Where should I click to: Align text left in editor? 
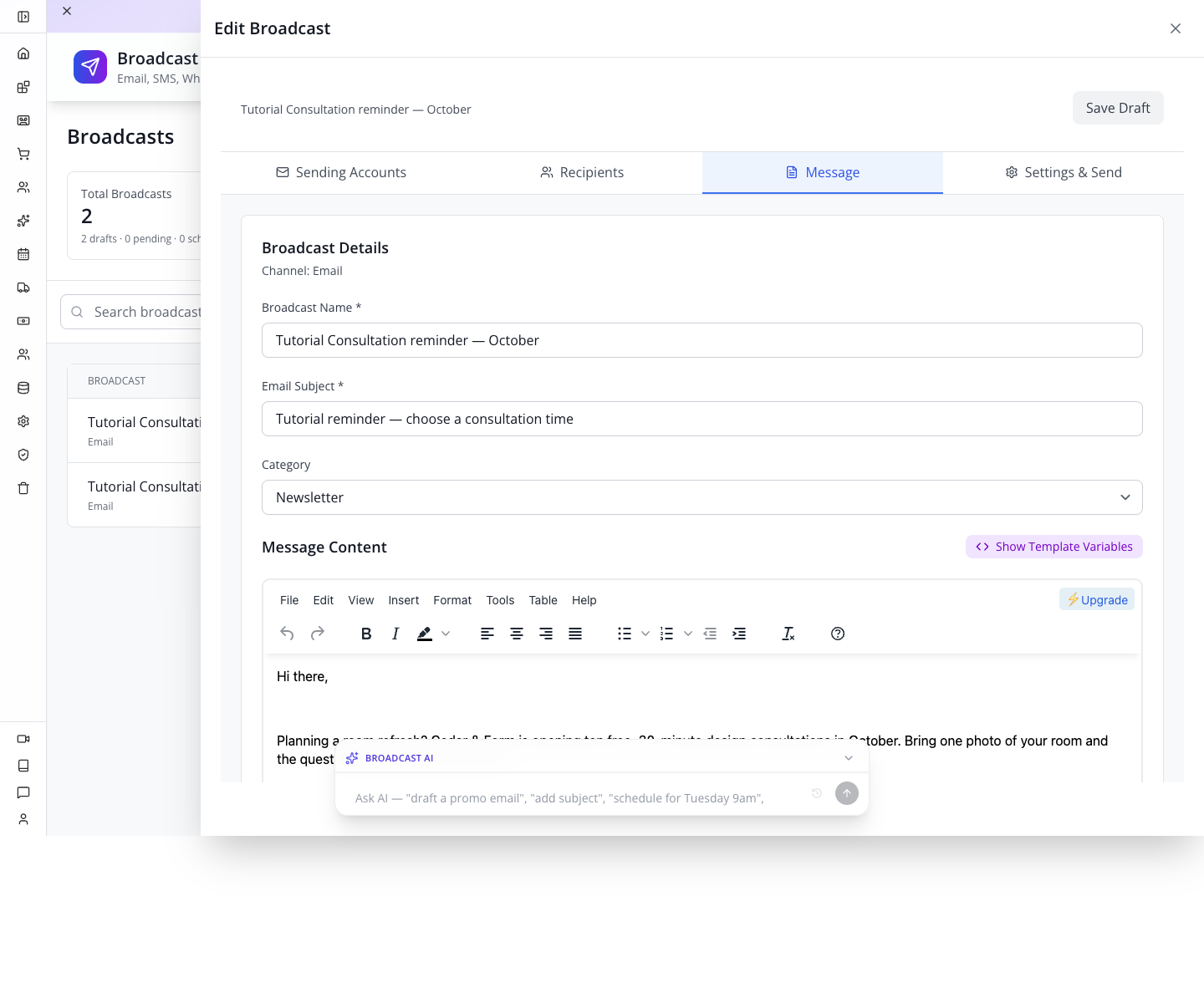pos(487,634)
